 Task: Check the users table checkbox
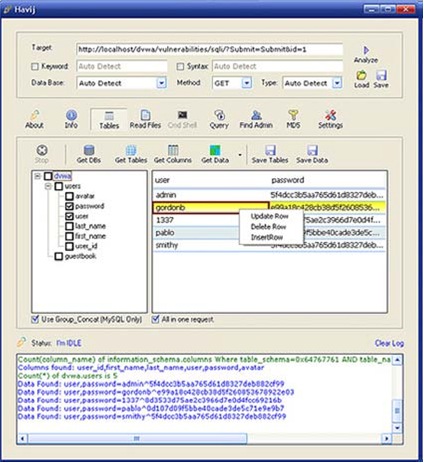tap(58, 186)
